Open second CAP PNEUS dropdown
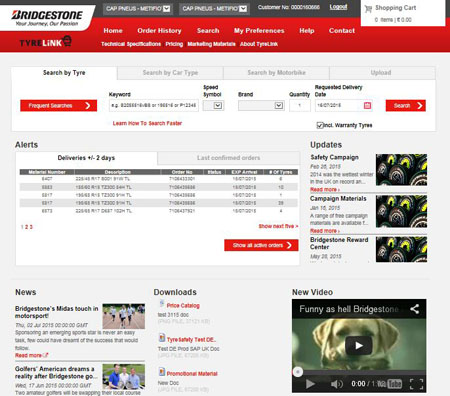Image resolution: width=450 pixels, height=396 pixels. pos(214,9)
